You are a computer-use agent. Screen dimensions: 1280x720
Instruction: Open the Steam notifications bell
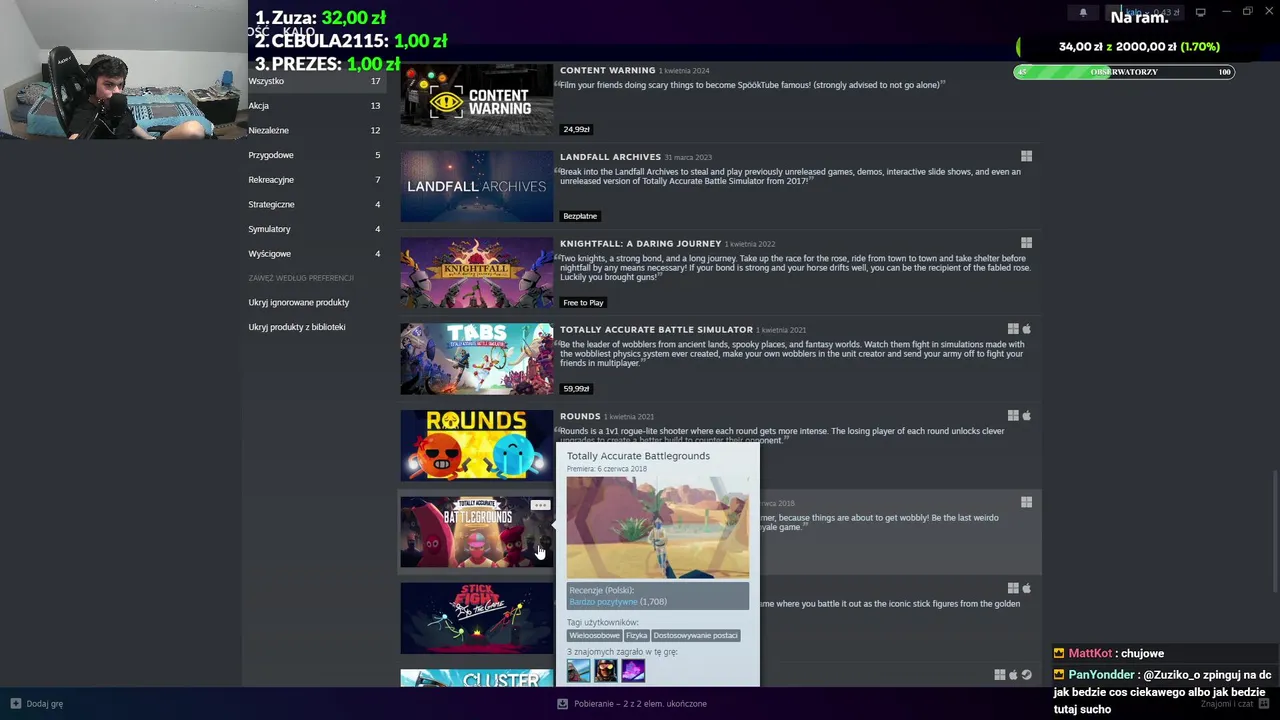coord(1083,13)
